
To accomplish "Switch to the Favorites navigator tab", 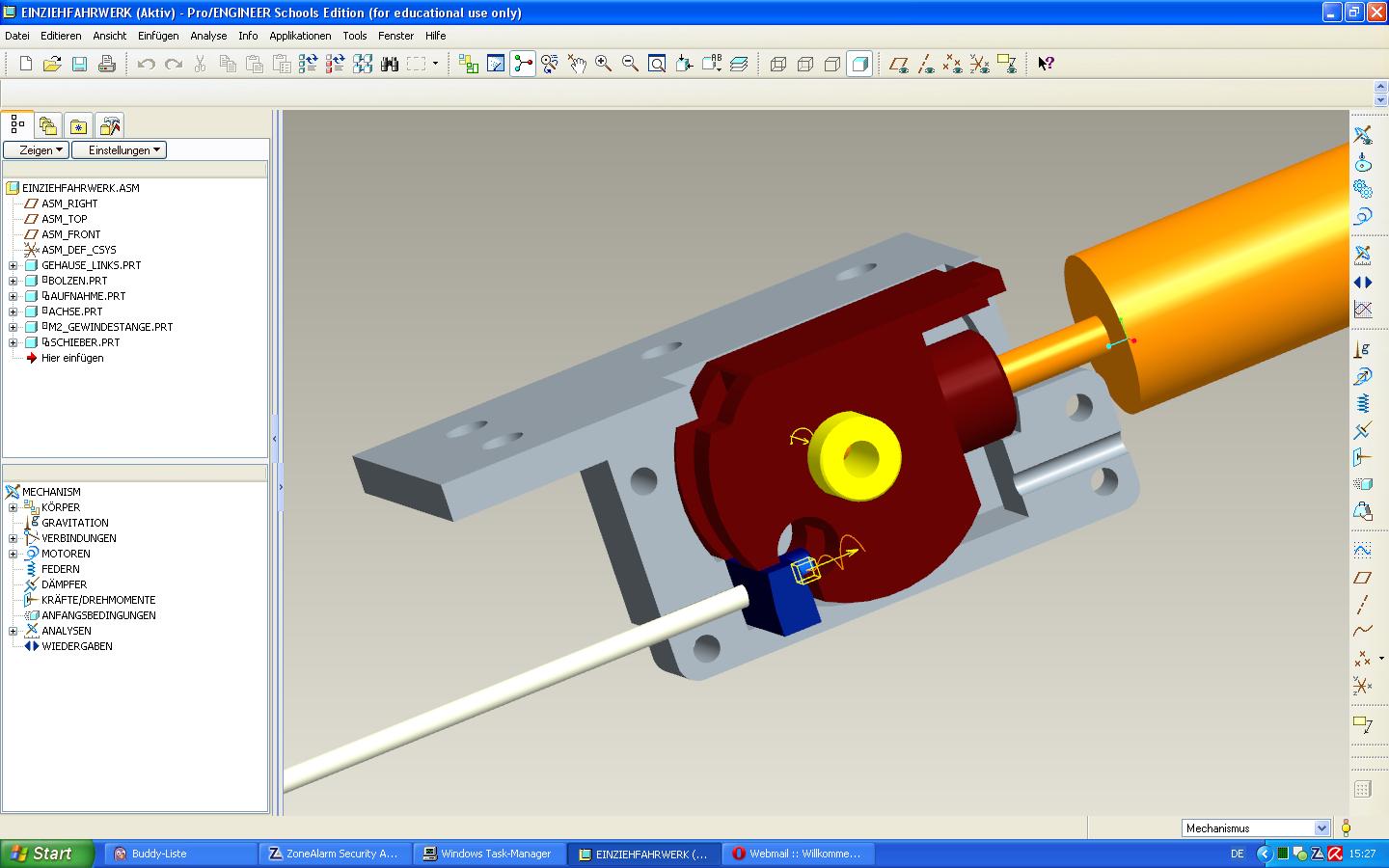I will (x=79, y=125).
